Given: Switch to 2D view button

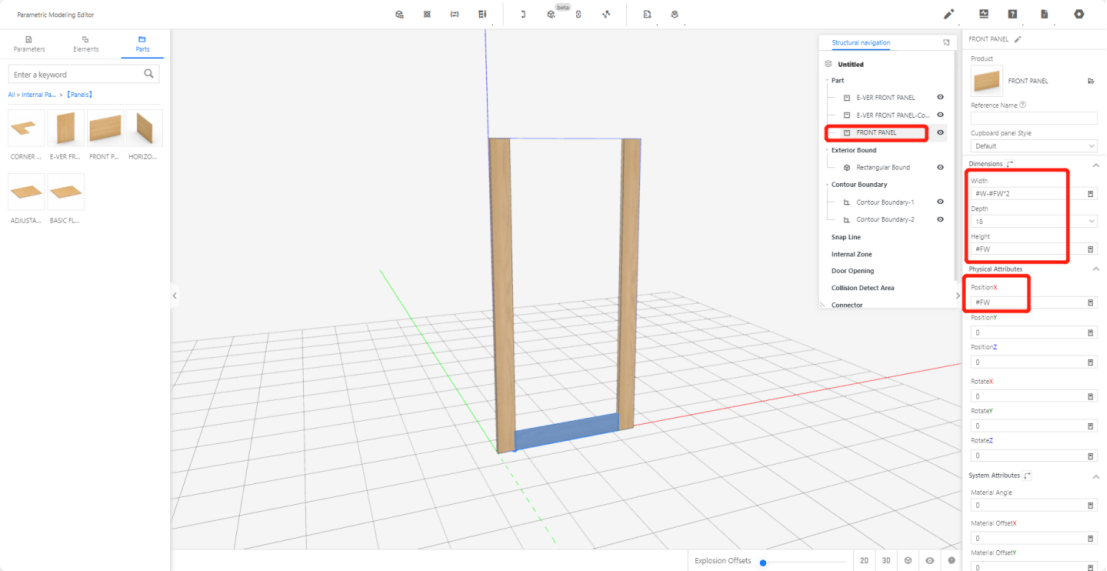Looking at the screenshot, I should [x=864, y=561].
